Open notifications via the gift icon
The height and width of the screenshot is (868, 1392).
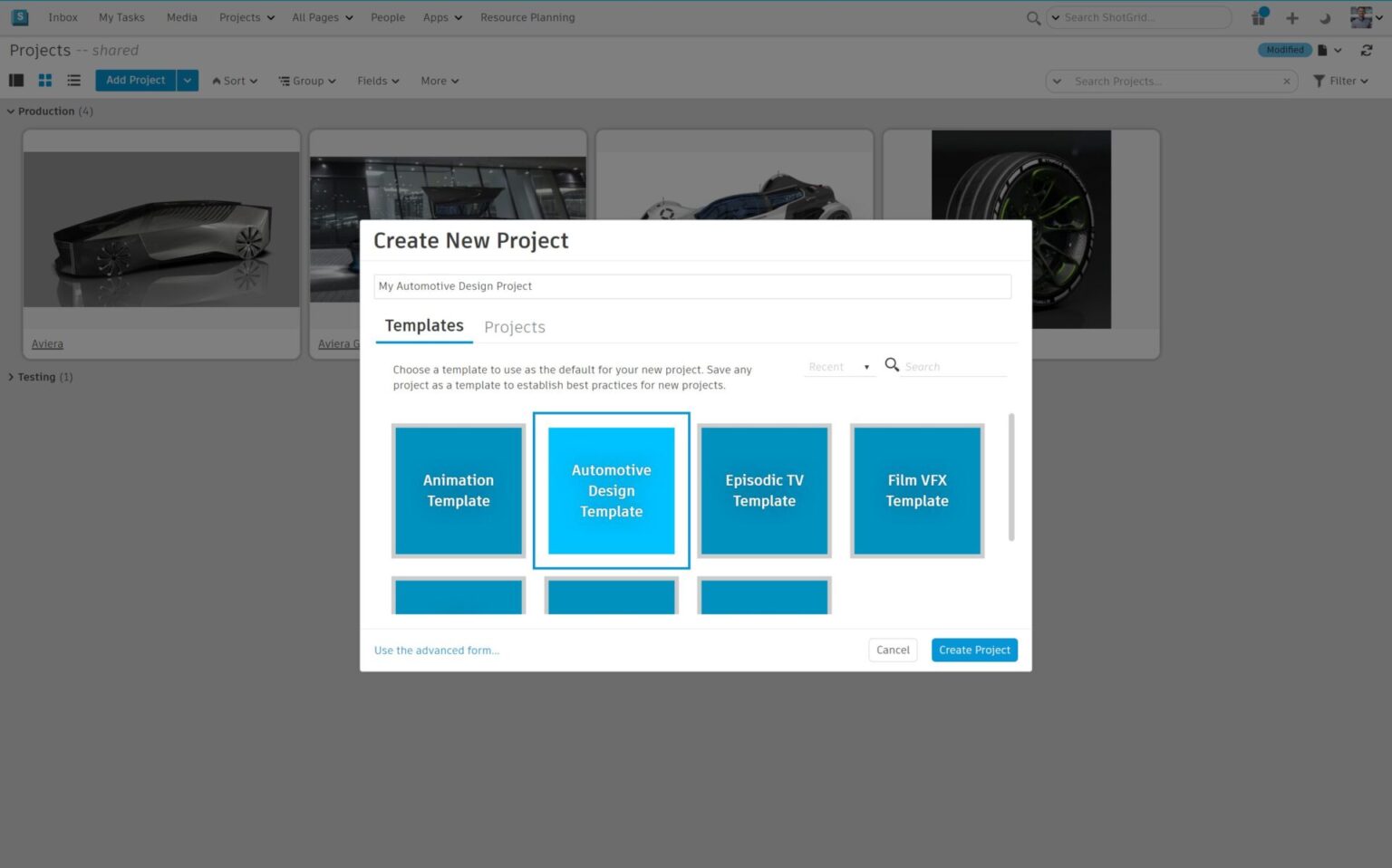coord(1258,17)
